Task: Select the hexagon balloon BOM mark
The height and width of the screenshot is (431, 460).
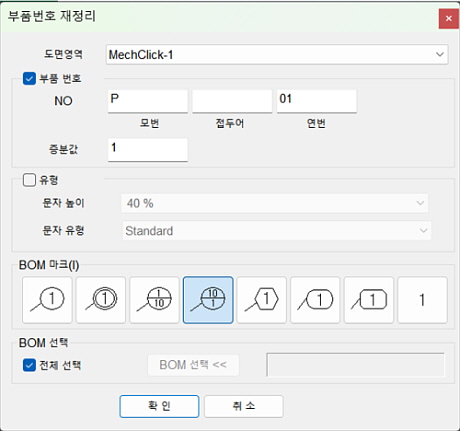Action: [x=262, y=300]
